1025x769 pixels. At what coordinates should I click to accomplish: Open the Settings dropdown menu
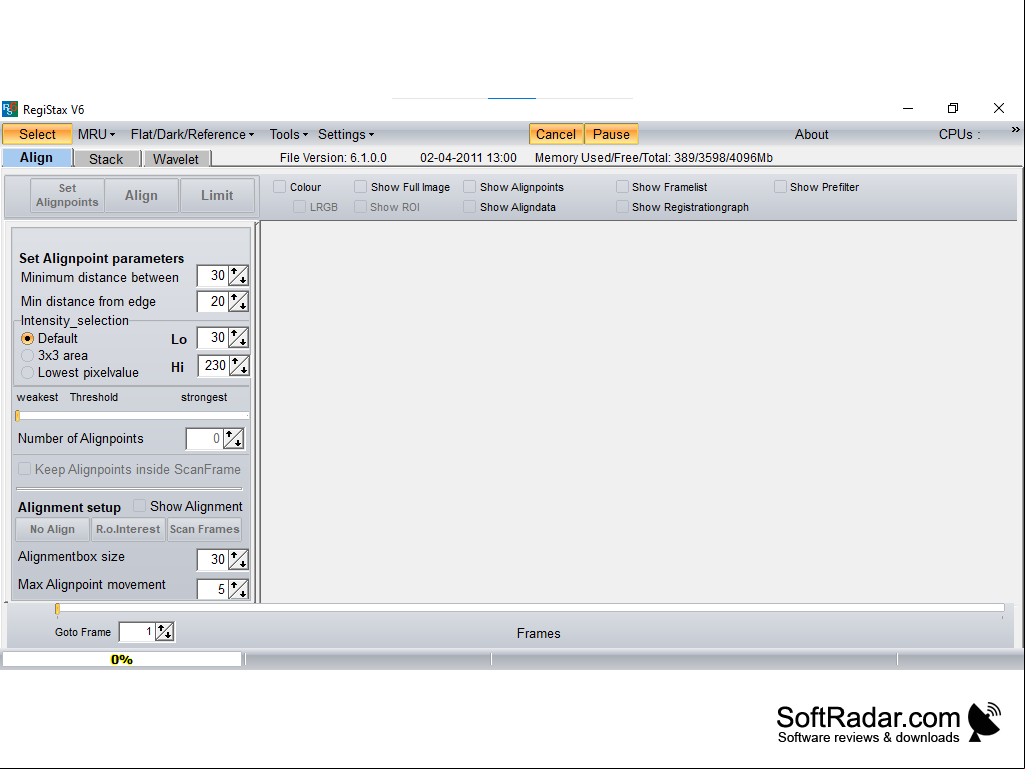click(x=346, y=134)
